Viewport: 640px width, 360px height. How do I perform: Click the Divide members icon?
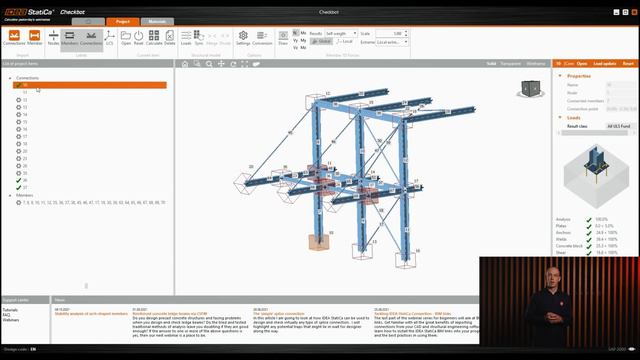pyautogui.click(x=225, y=38)
